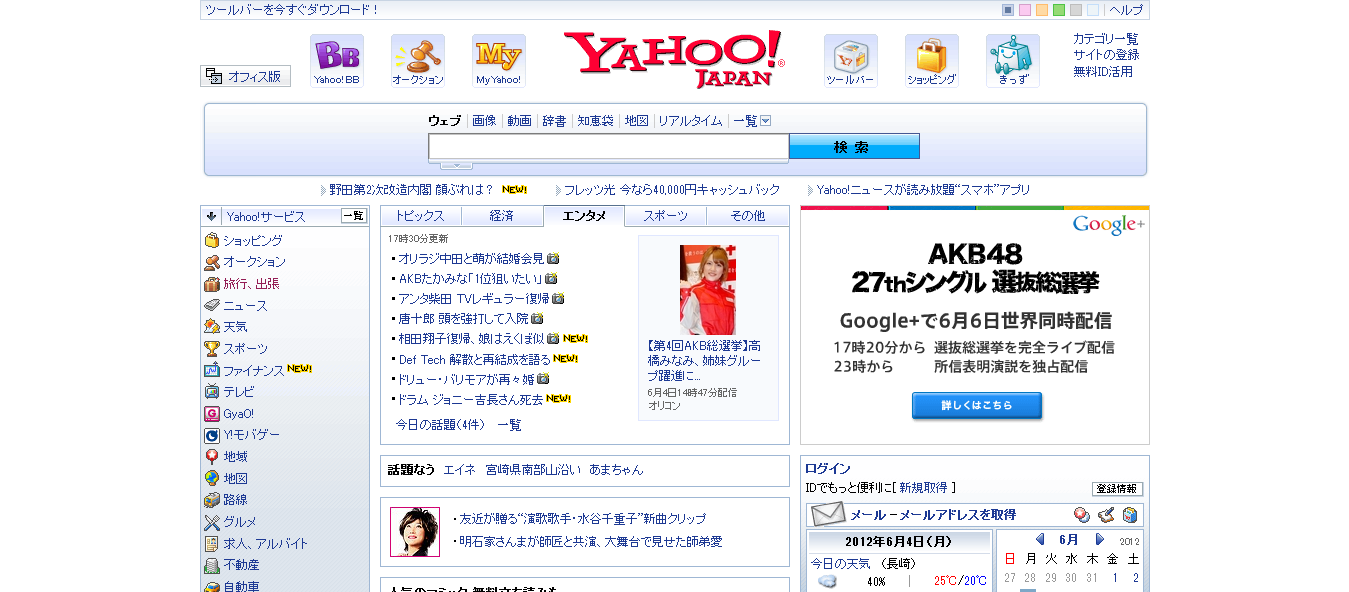Screen dimensions: 1349x592
Task: Open the singer portrait thumbnail
Action: click(415, 532)
